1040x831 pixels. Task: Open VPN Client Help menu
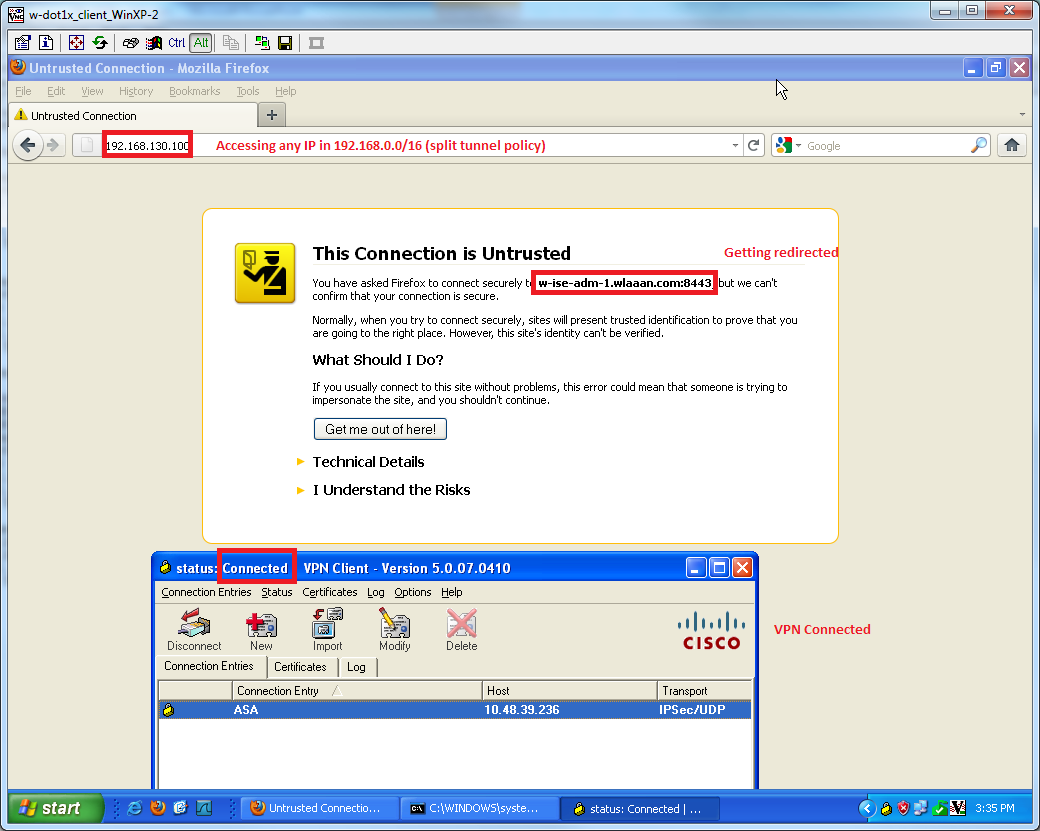(452, 592)
